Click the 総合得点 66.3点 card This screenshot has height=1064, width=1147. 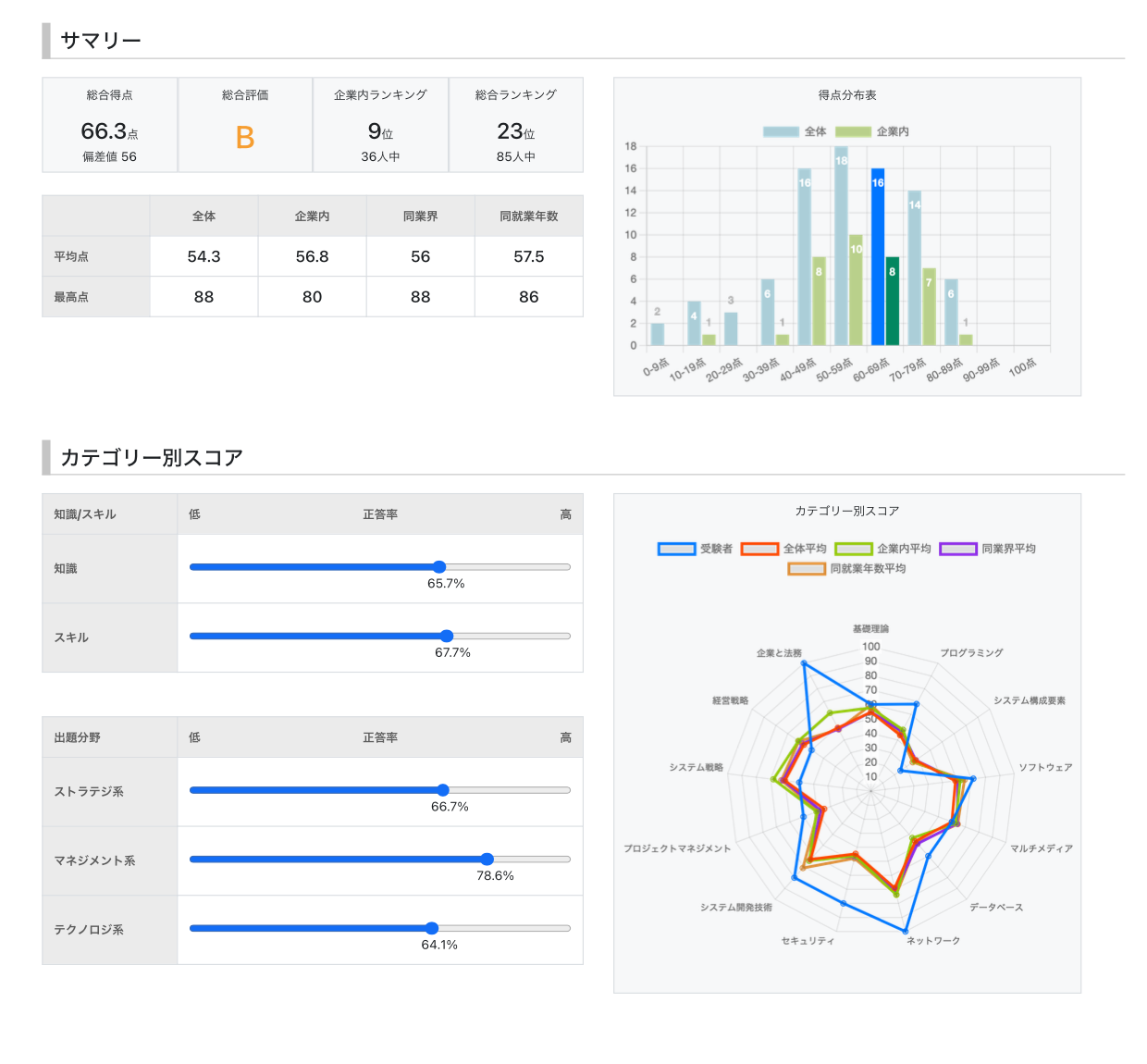pyautogui.click(x=109, y=125)
